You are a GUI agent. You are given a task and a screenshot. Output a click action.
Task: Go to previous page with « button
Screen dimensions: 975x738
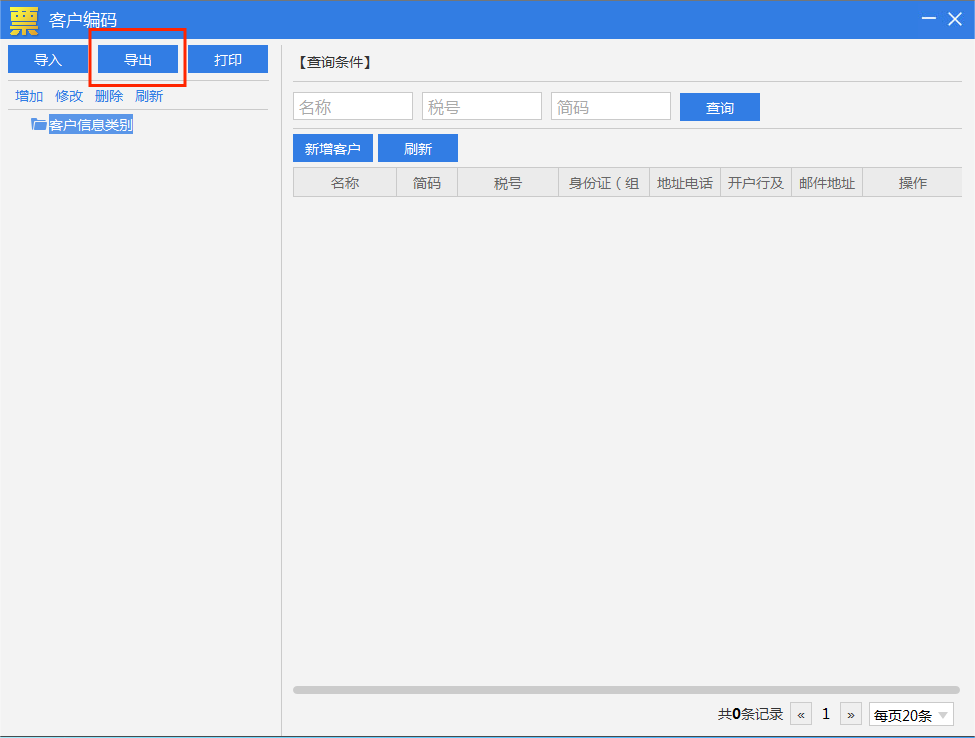pos(801,714)
